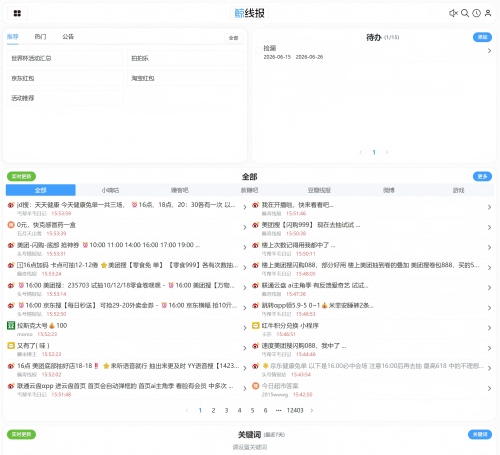500x455 pixels.
Task: Click Weibo icon beside '速度美团搜闪购088' post
Action: pyautogui.click(x=255, y=346)
